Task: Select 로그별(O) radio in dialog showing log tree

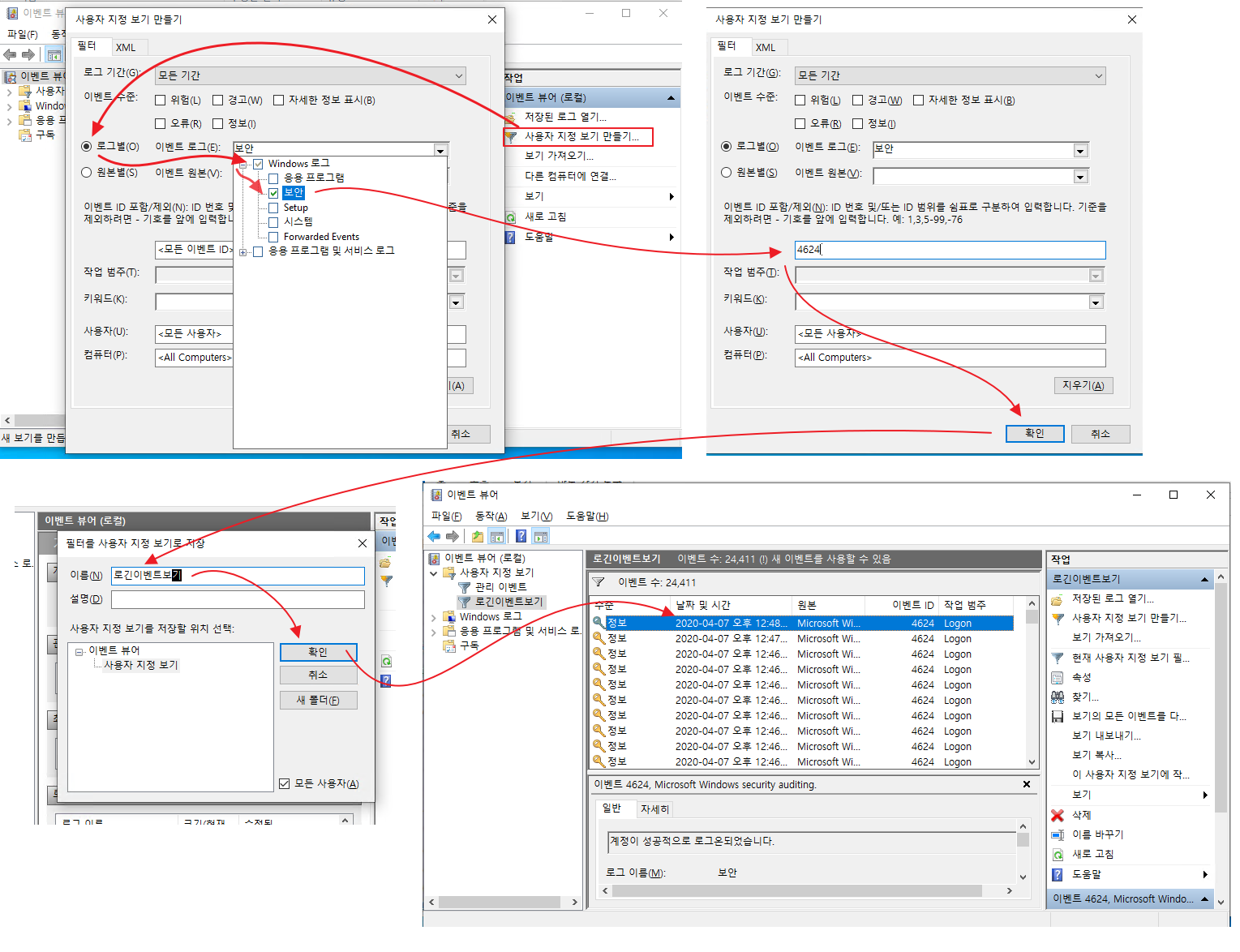Action: point(86,147)
